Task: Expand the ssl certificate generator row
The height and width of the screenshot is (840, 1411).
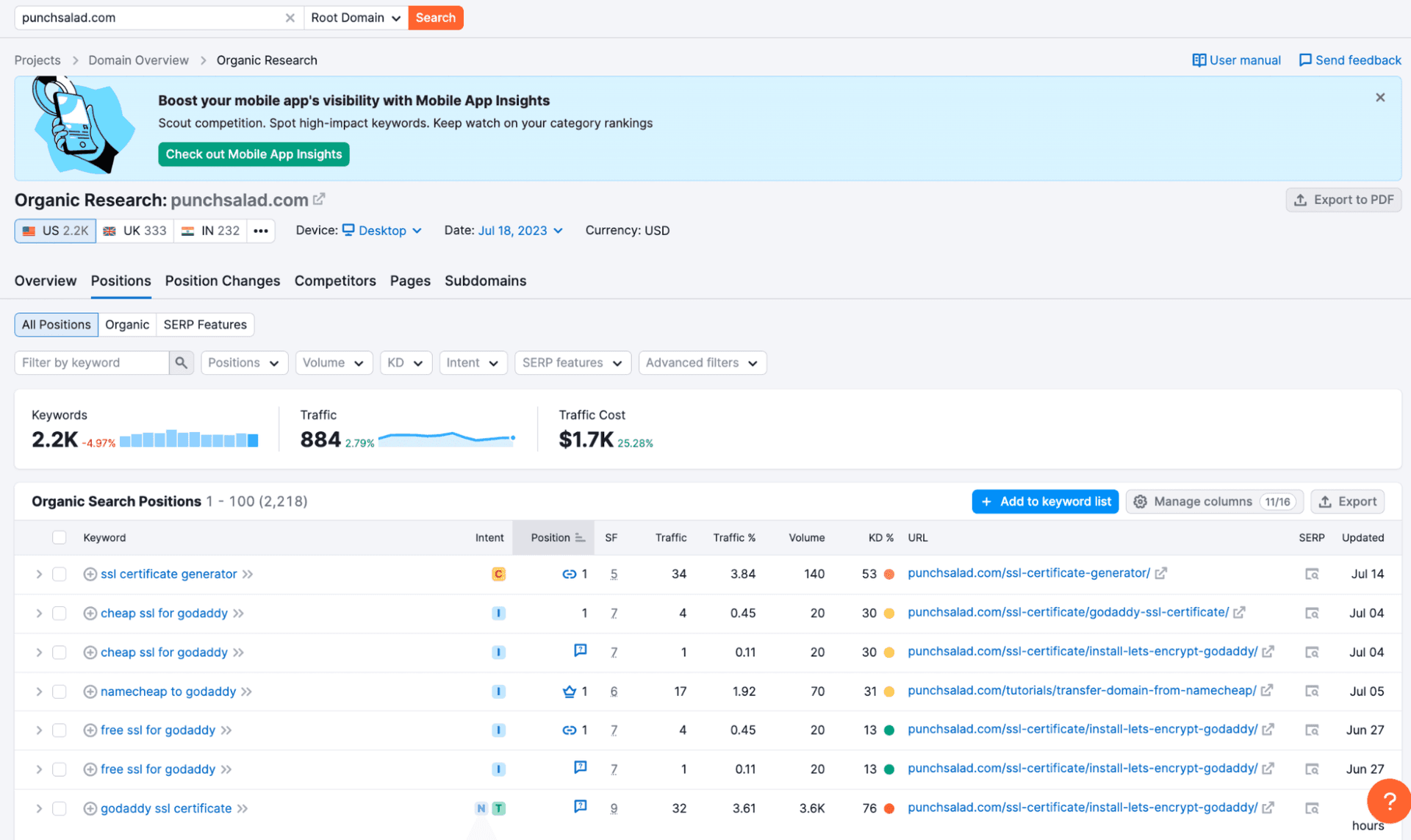Action: pyautogui.click(x=39, y=574)
